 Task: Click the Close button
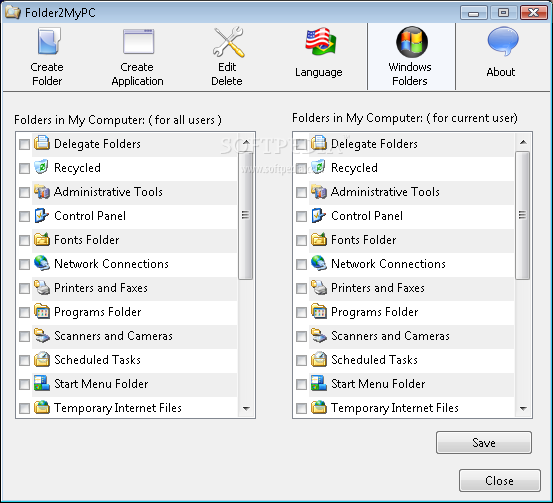[x=500, y=480]
